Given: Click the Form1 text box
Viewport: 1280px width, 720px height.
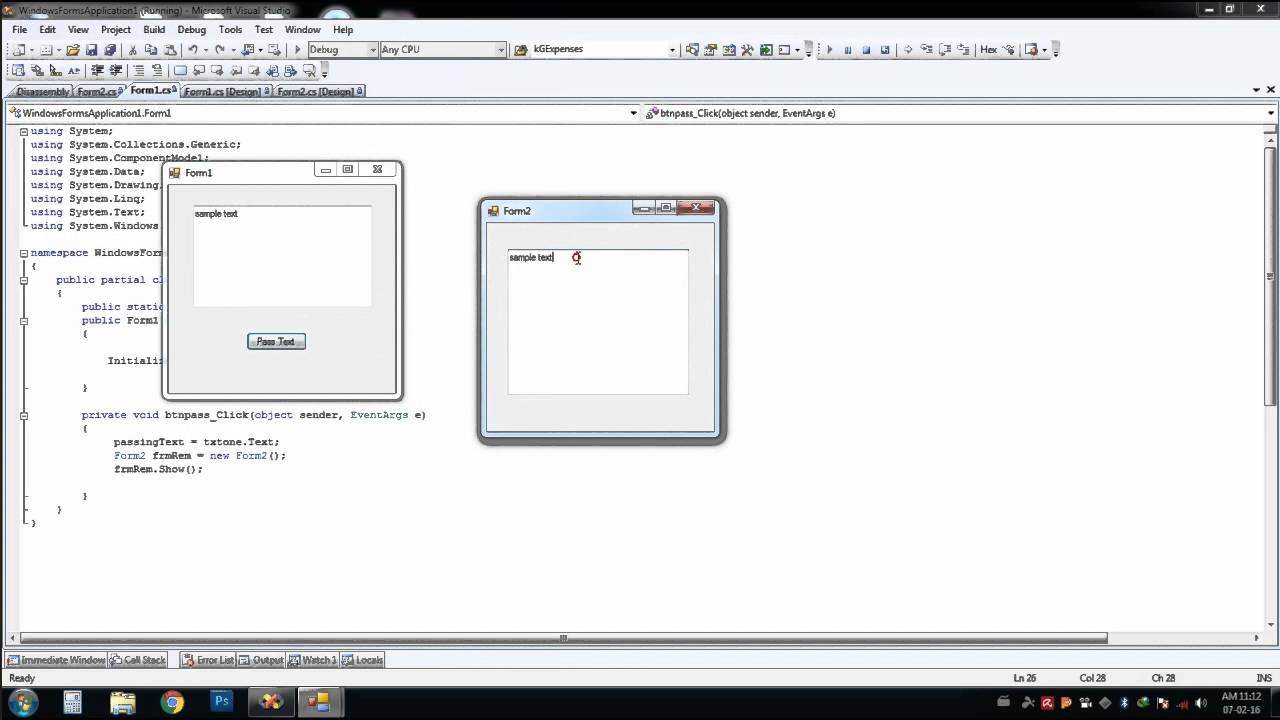Looking at the screenshot, I should 282,256.
